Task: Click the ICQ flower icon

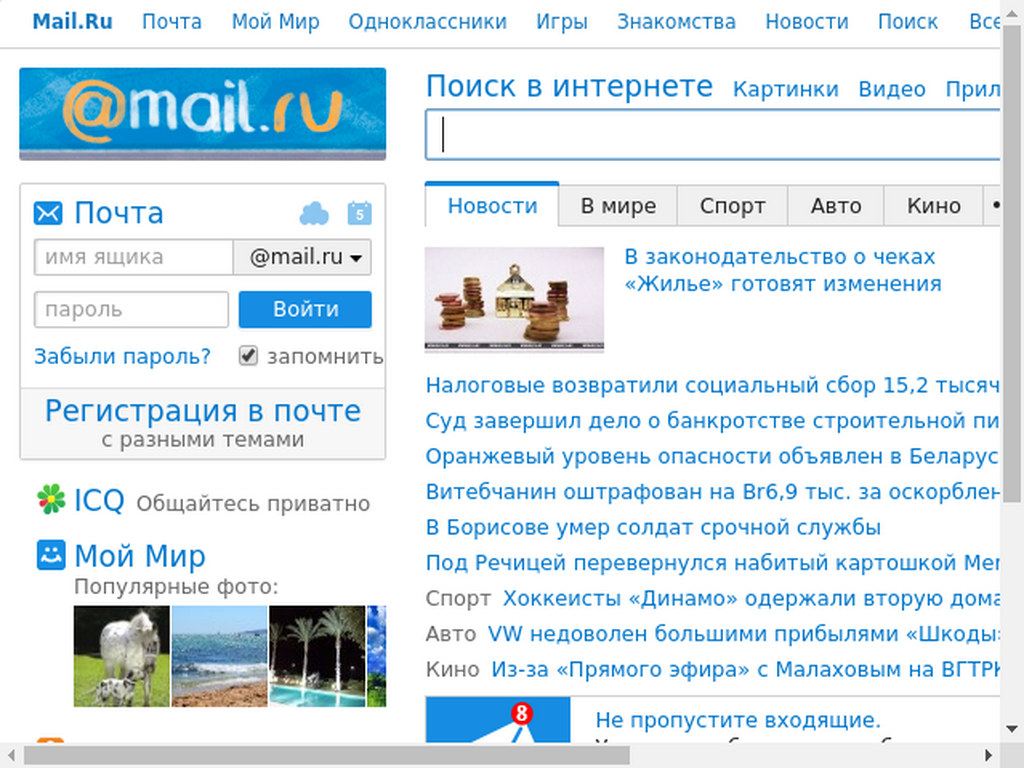Action: tap(51, 499)
